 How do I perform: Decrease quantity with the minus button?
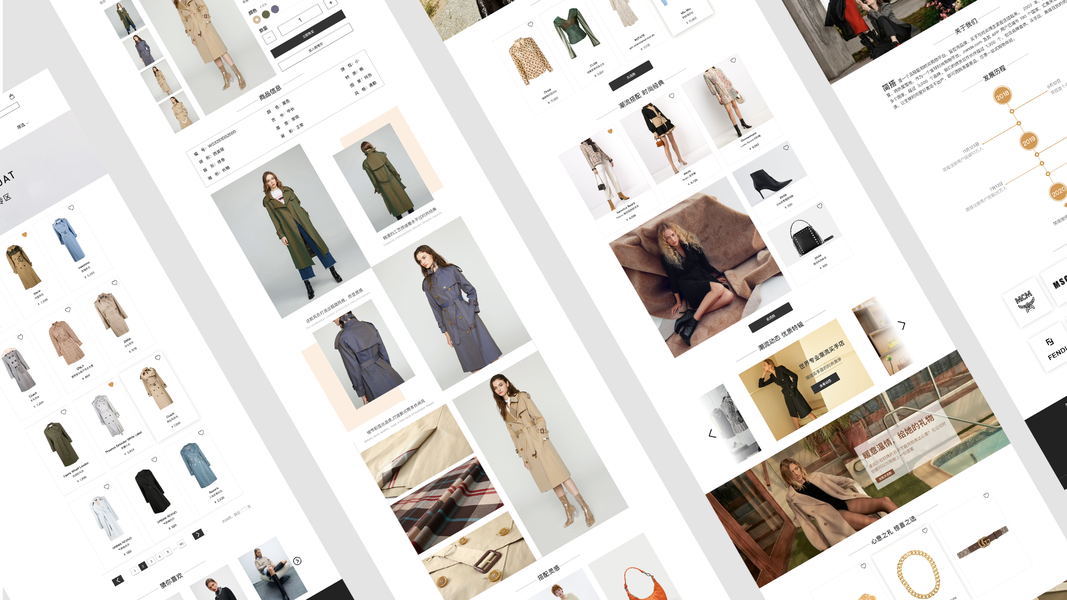point(270,35)
